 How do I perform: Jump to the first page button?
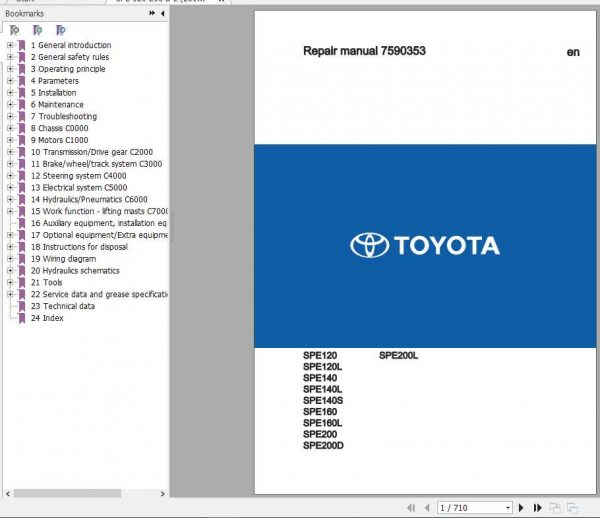(411, 508)
